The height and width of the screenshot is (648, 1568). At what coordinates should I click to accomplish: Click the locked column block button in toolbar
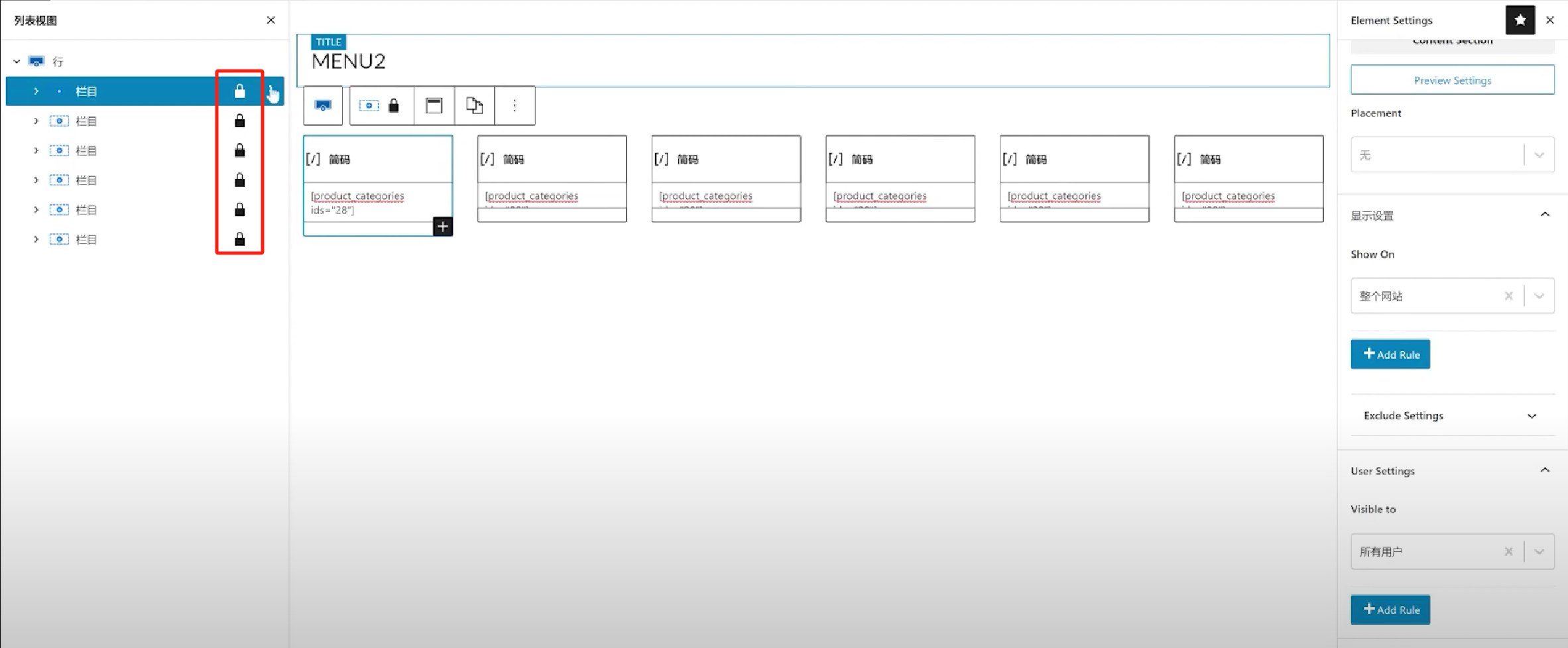click(381, 105)
